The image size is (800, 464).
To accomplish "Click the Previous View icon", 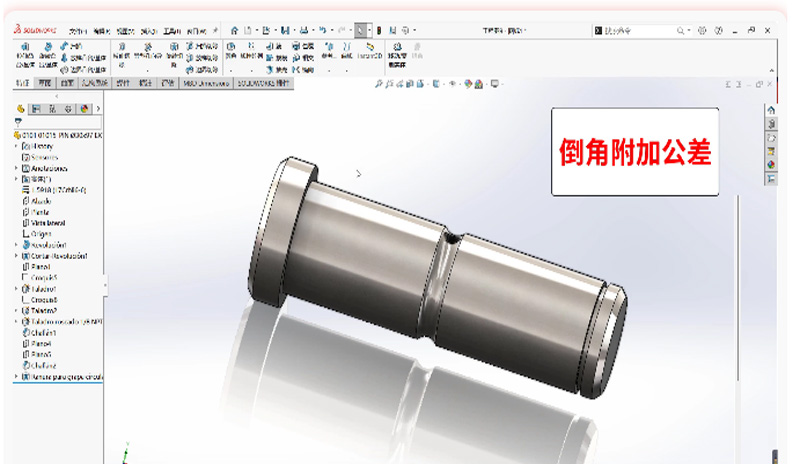I will point(399,84).
